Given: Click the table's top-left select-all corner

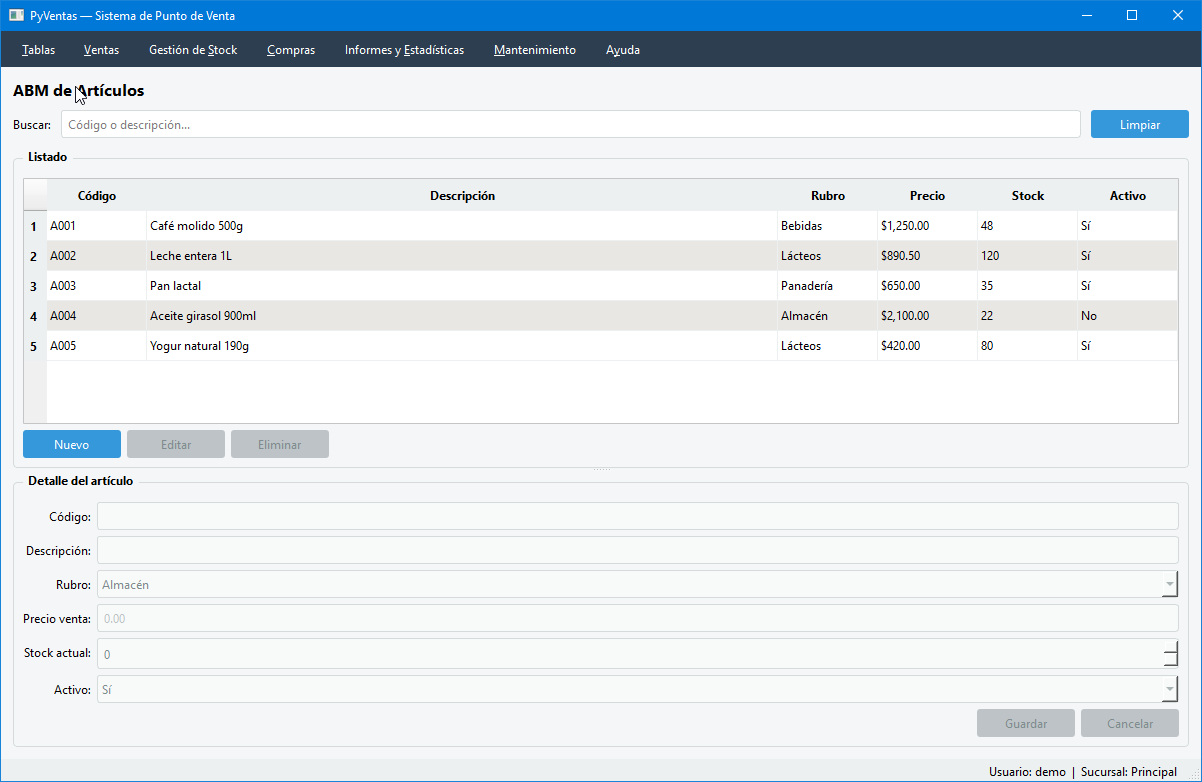Looking at the screenshot, I should [35, 196].
